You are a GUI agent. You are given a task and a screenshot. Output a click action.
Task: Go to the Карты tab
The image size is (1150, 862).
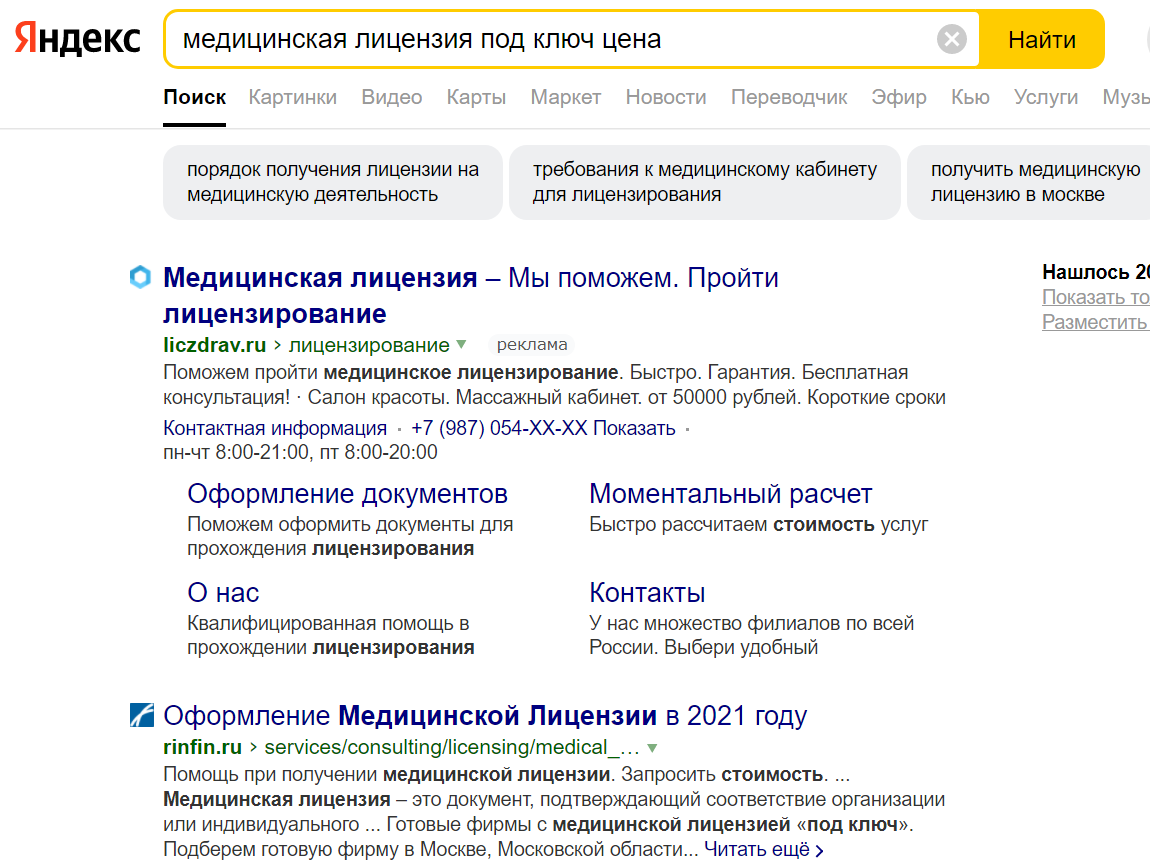[x=476, y=97]
